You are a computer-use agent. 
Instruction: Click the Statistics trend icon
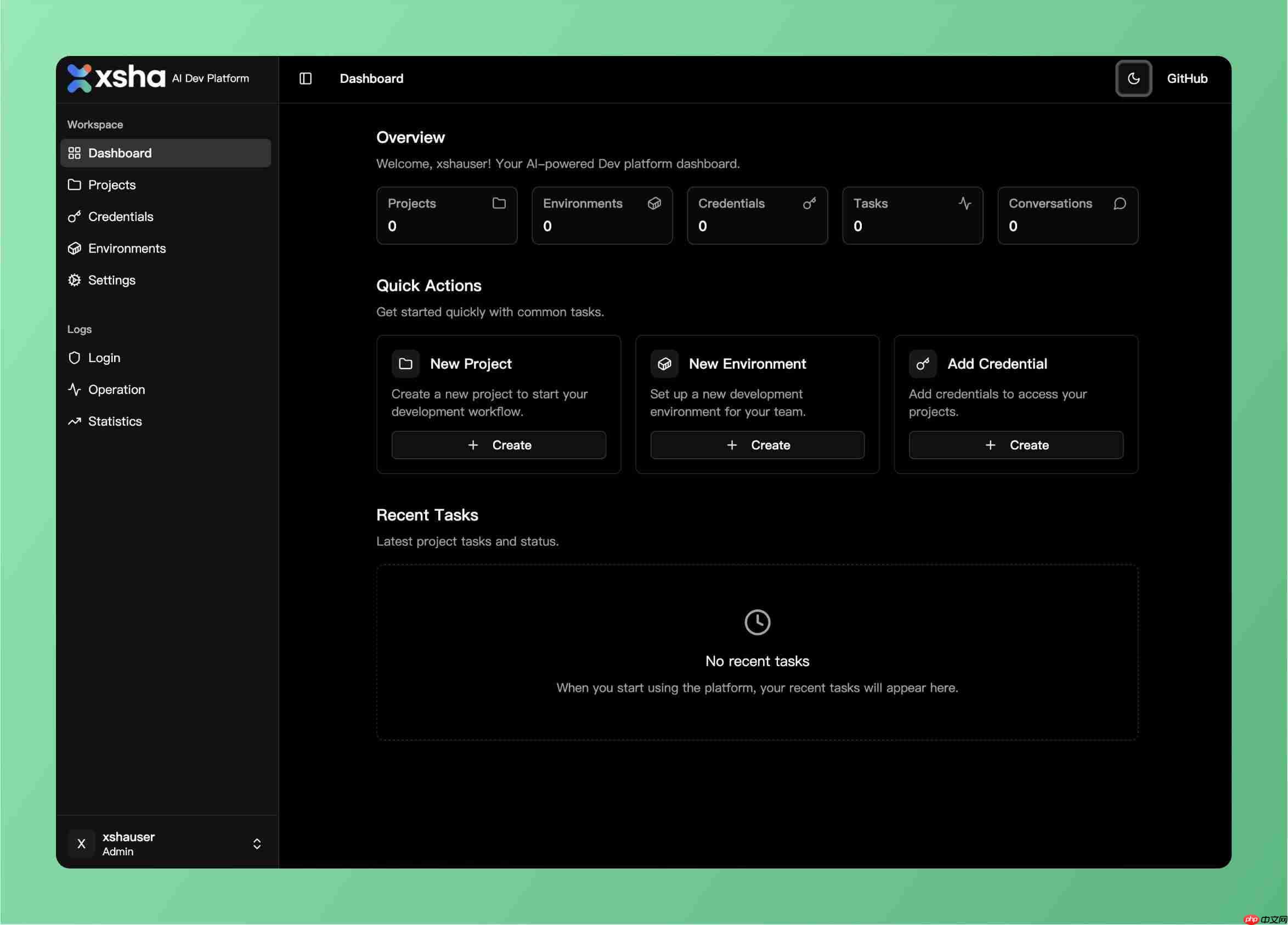(x=75, y=421)
